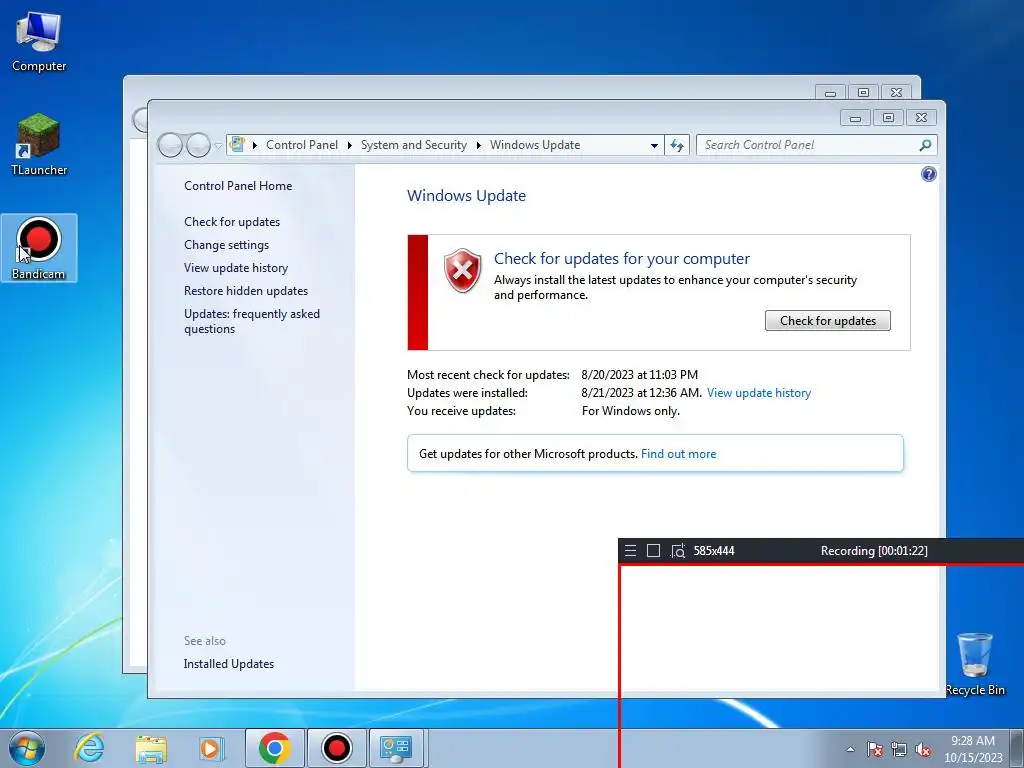Switch to Bandicam in the taskbar

coord(337,748)
